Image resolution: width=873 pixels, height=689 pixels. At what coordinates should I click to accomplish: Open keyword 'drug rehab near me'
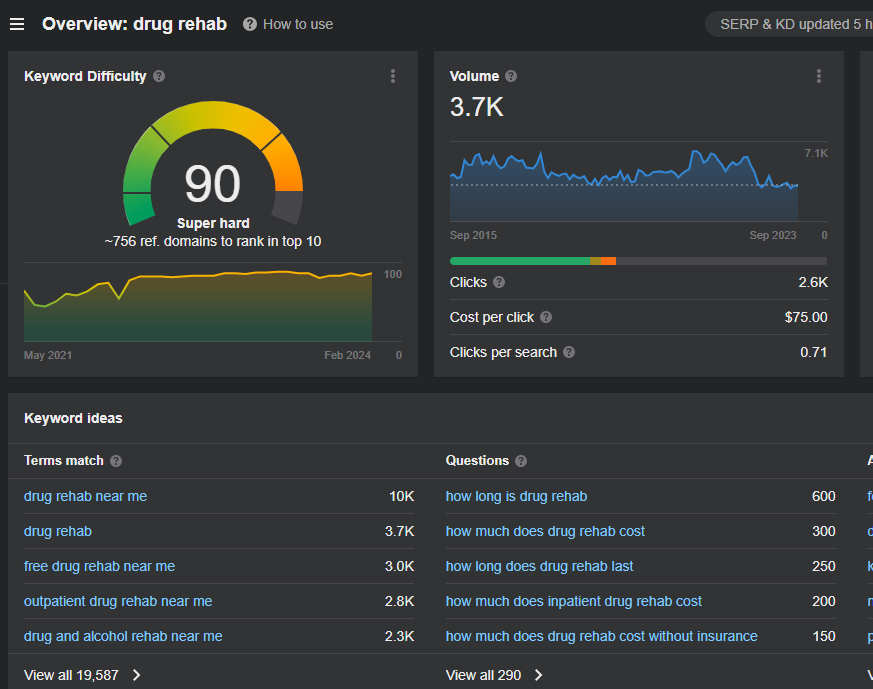[x=85, y=496]
